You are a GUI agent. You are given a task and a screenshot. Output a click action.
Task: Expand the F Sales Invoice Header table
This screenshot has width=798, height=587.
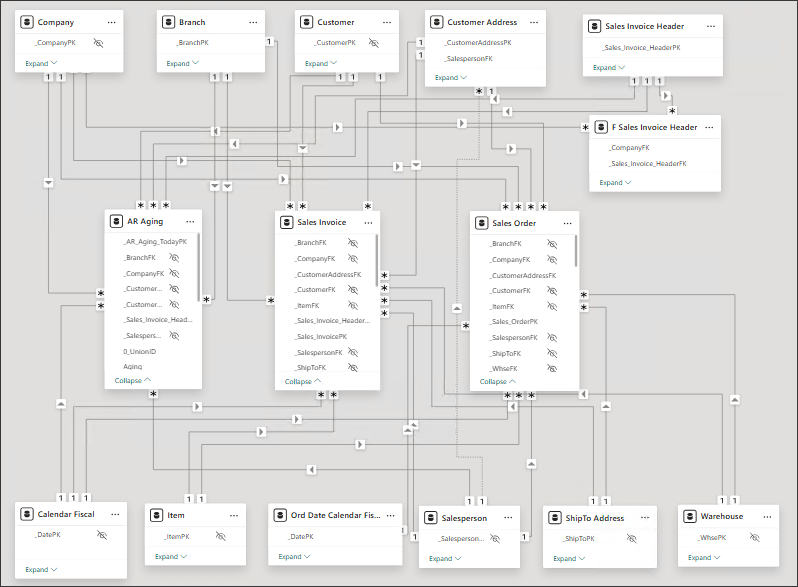point(615,183)
